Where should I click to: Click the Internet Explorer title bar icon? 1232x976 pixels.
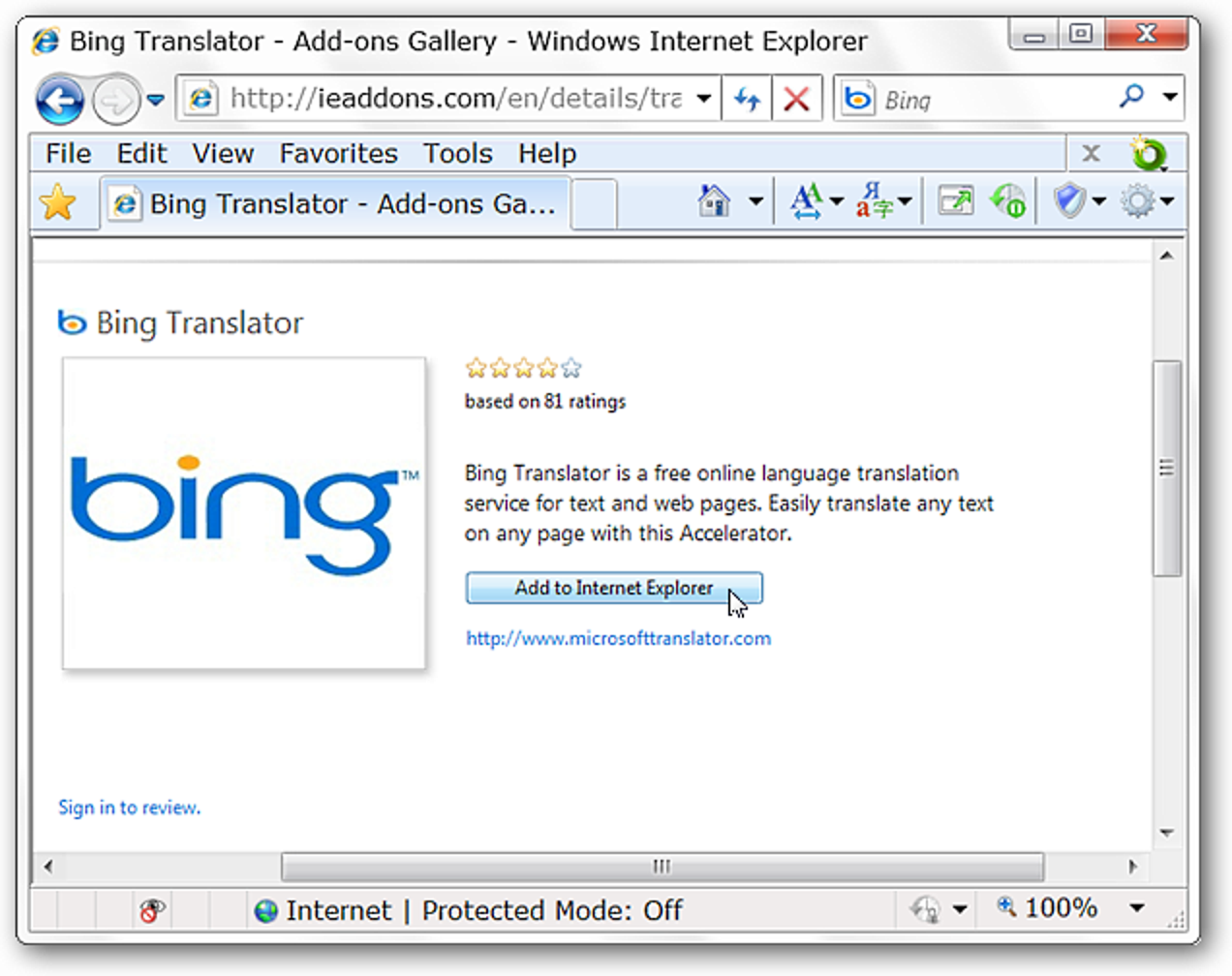coord(46,41)
